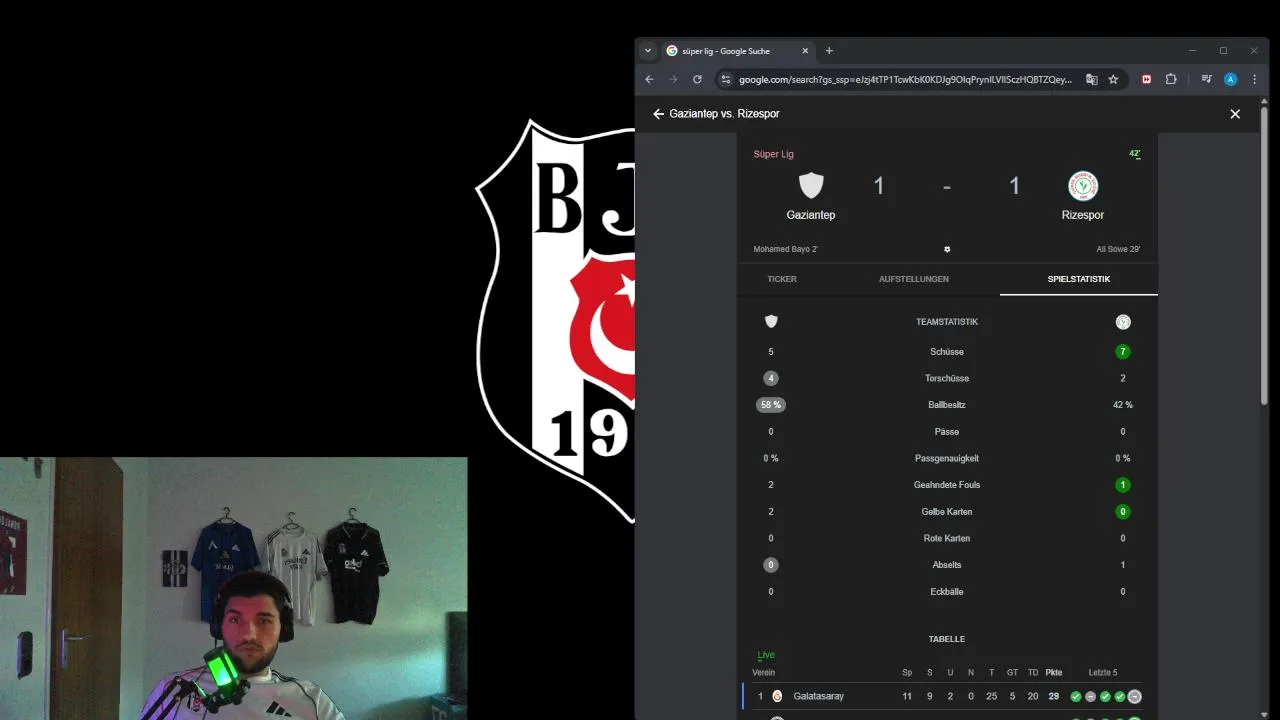
Task: Click the Gaziantep team name
Action: (811, 215)
